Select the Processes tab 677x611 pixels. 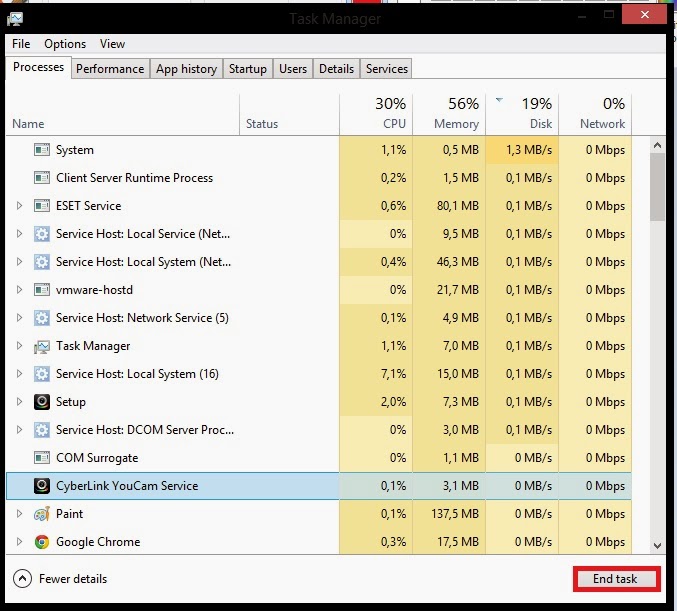click(x=38, y=67)
